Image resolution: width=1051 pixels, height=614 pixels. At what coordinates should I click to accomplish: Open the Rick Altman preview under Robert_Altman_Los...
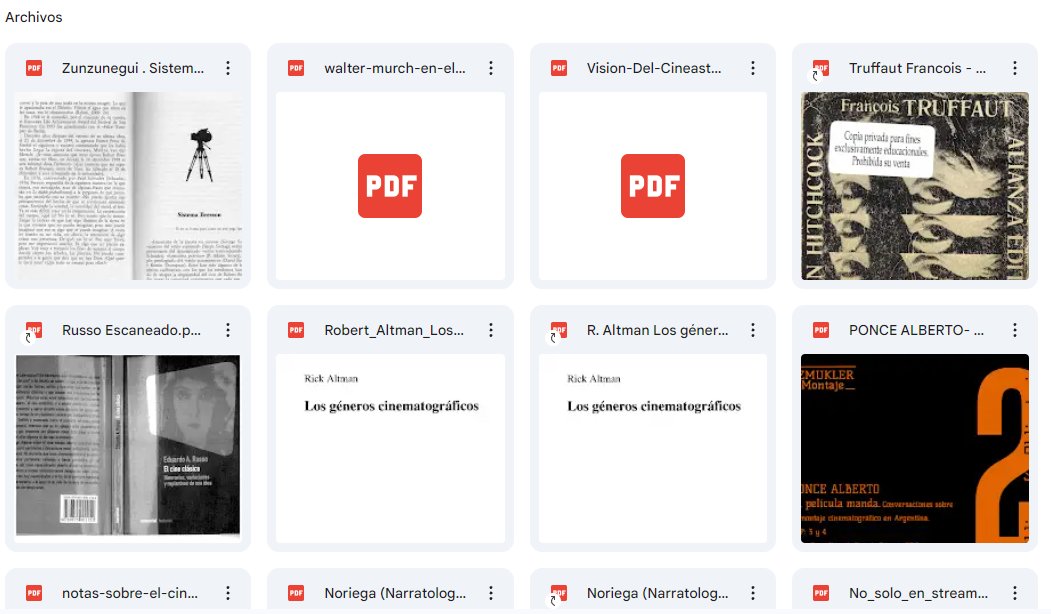(390, 448)
